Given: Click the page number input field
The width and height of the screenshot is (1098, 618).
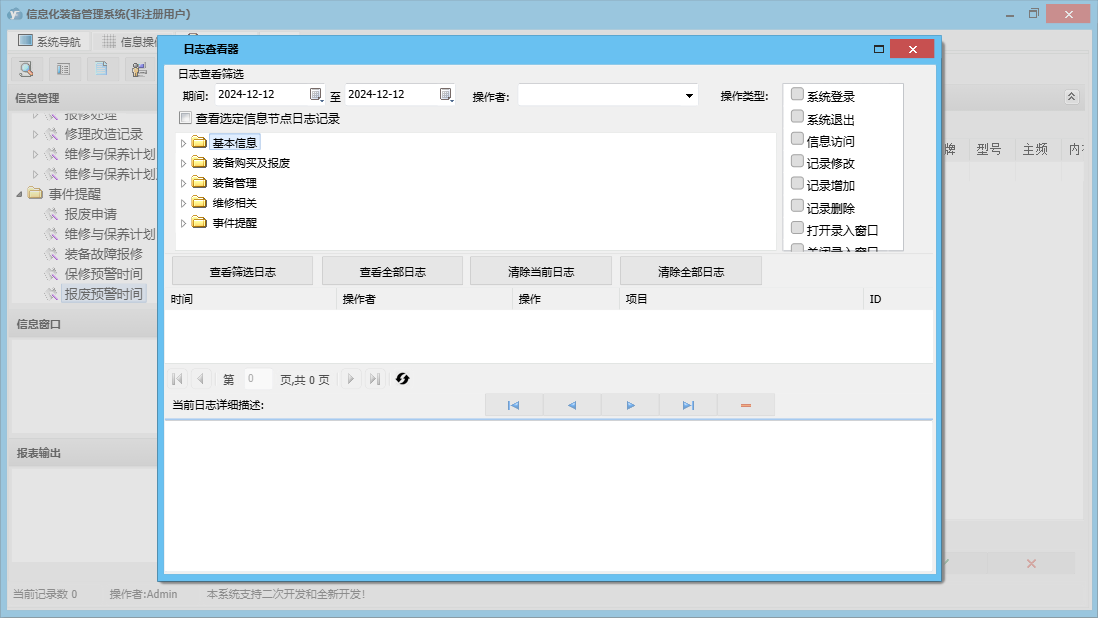Looking at the screenshot, I should tap(257, 379).
